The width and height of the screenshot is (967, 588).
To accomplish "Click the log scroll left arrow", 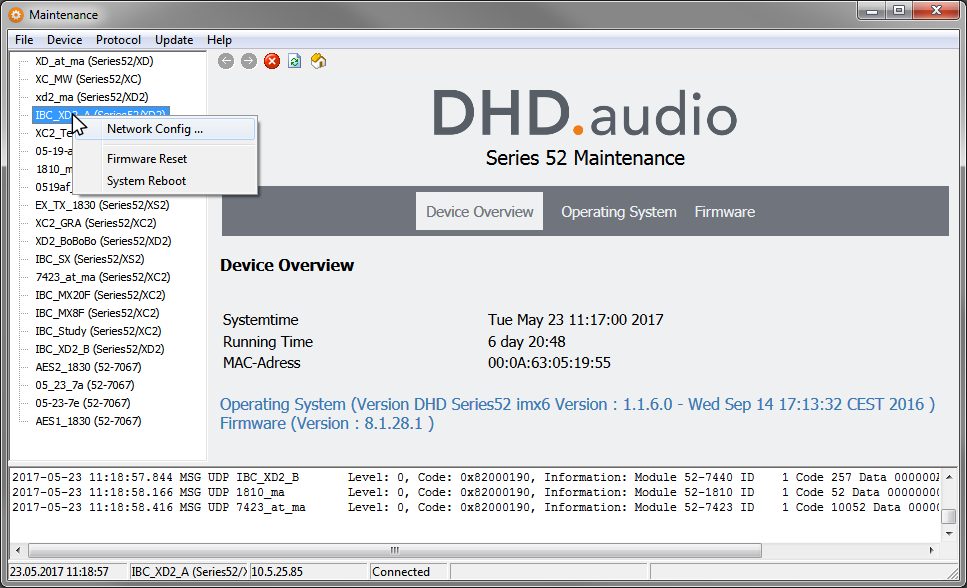I will tap(18, 550).
